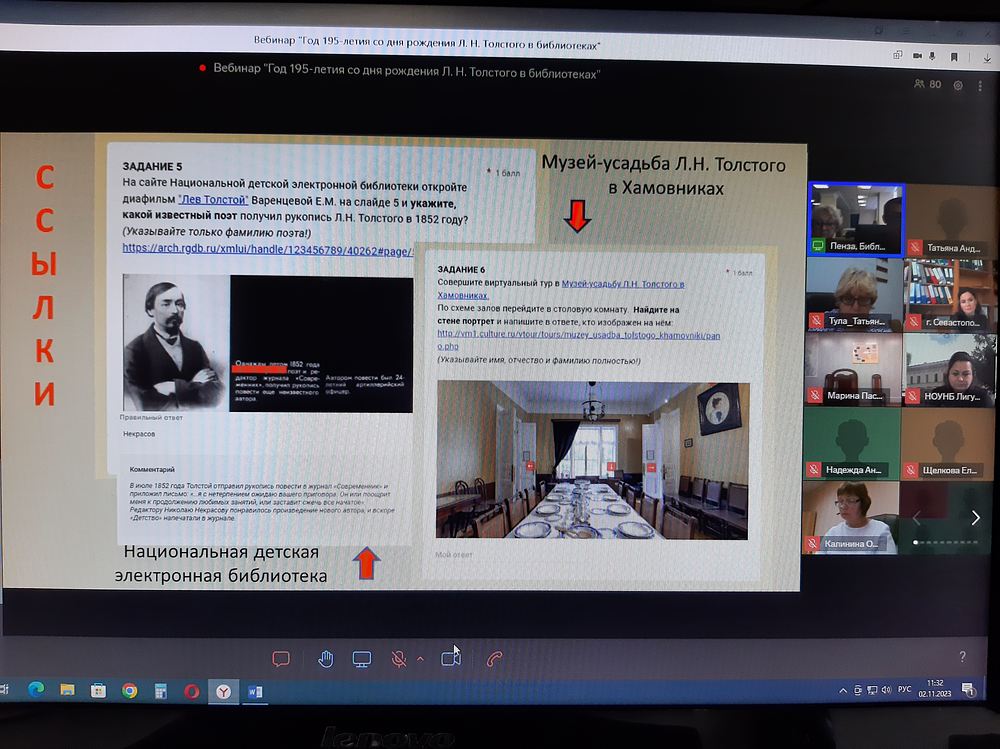This screenshot has width=1000, height=749.
Task: Select Пенза, Библ... participant video
Action: 857,219
